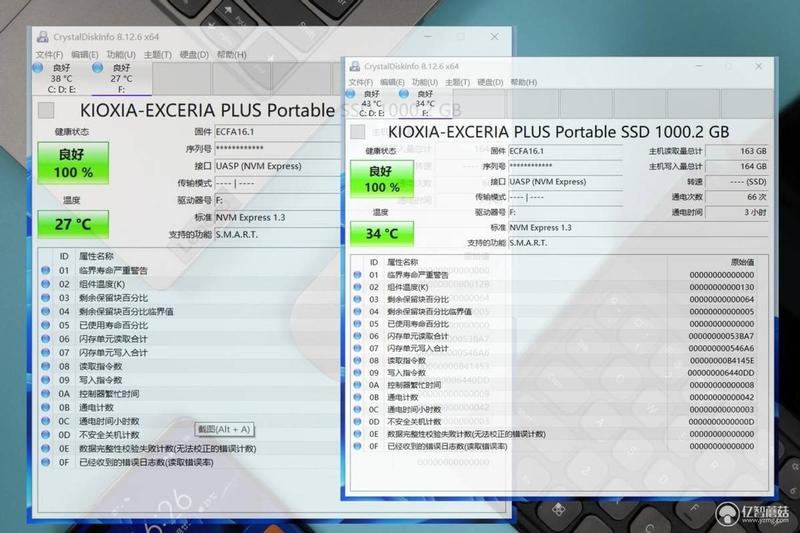
Task: Click the status circle for row 0A in the 34 °C window
Action: [357, 385]
